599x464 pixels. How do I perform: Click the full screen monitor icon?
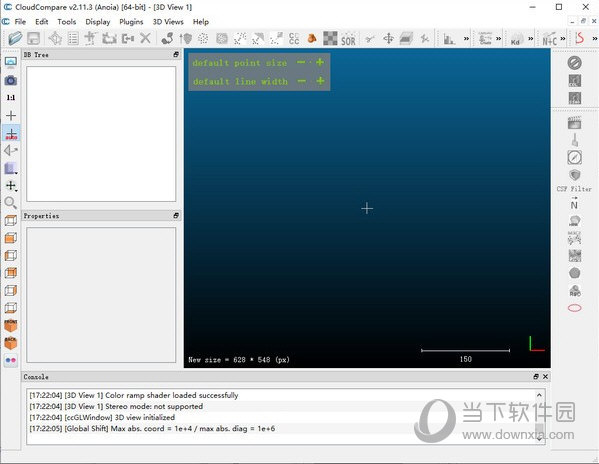11,62
